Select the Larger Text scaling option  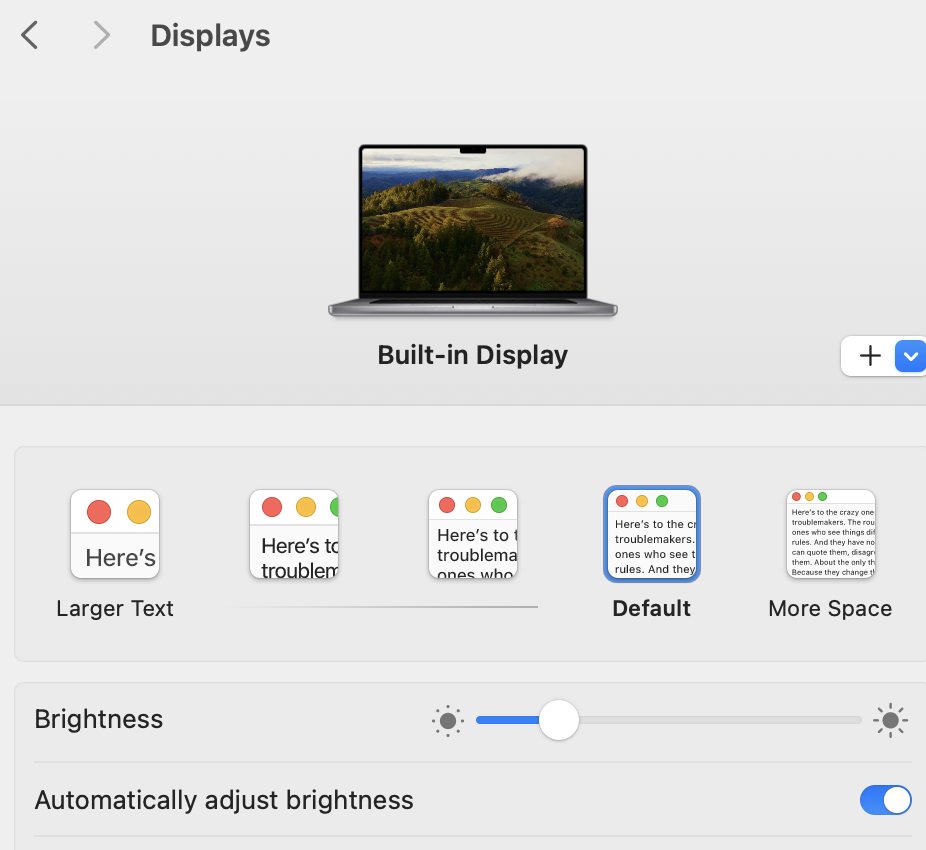115,534
